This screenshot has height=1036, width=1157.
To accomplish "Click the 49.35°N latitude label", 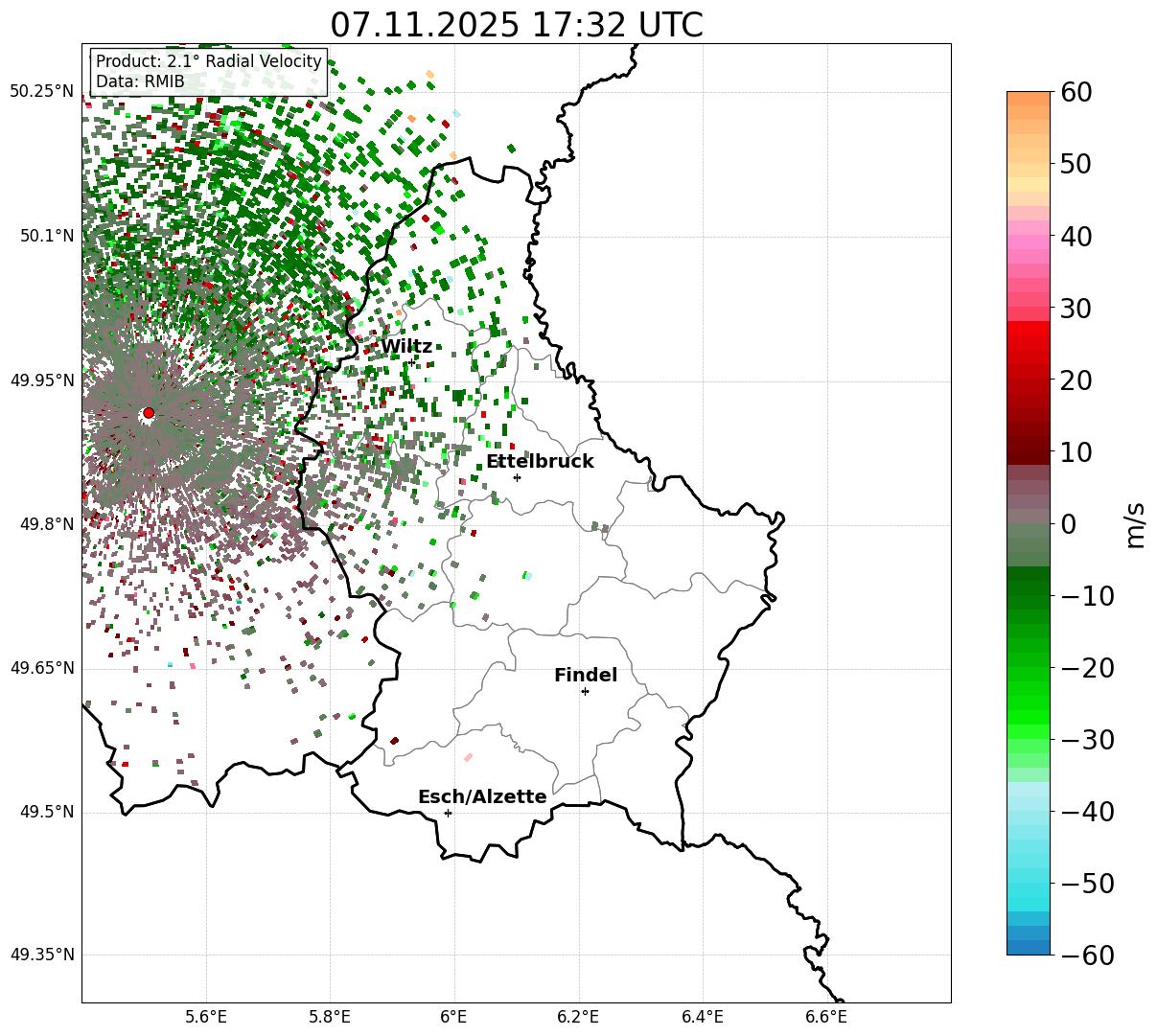I will [41, 955].
